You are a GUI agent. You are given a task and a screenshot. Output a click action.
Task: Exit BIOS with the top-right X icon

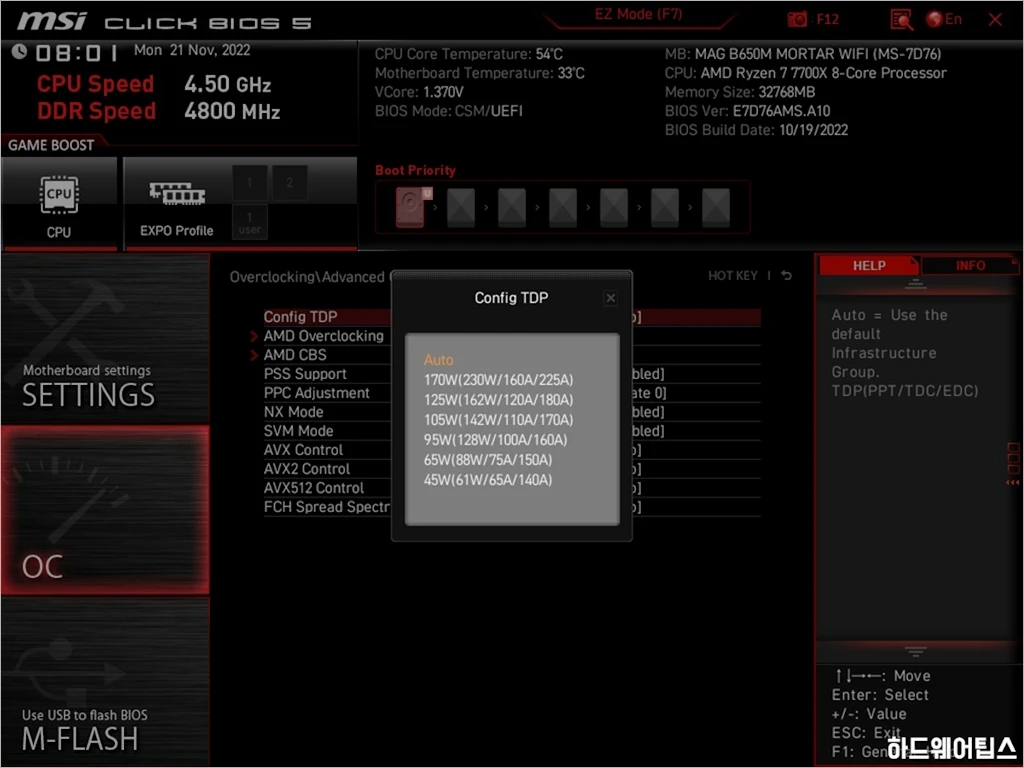(995, 20)
